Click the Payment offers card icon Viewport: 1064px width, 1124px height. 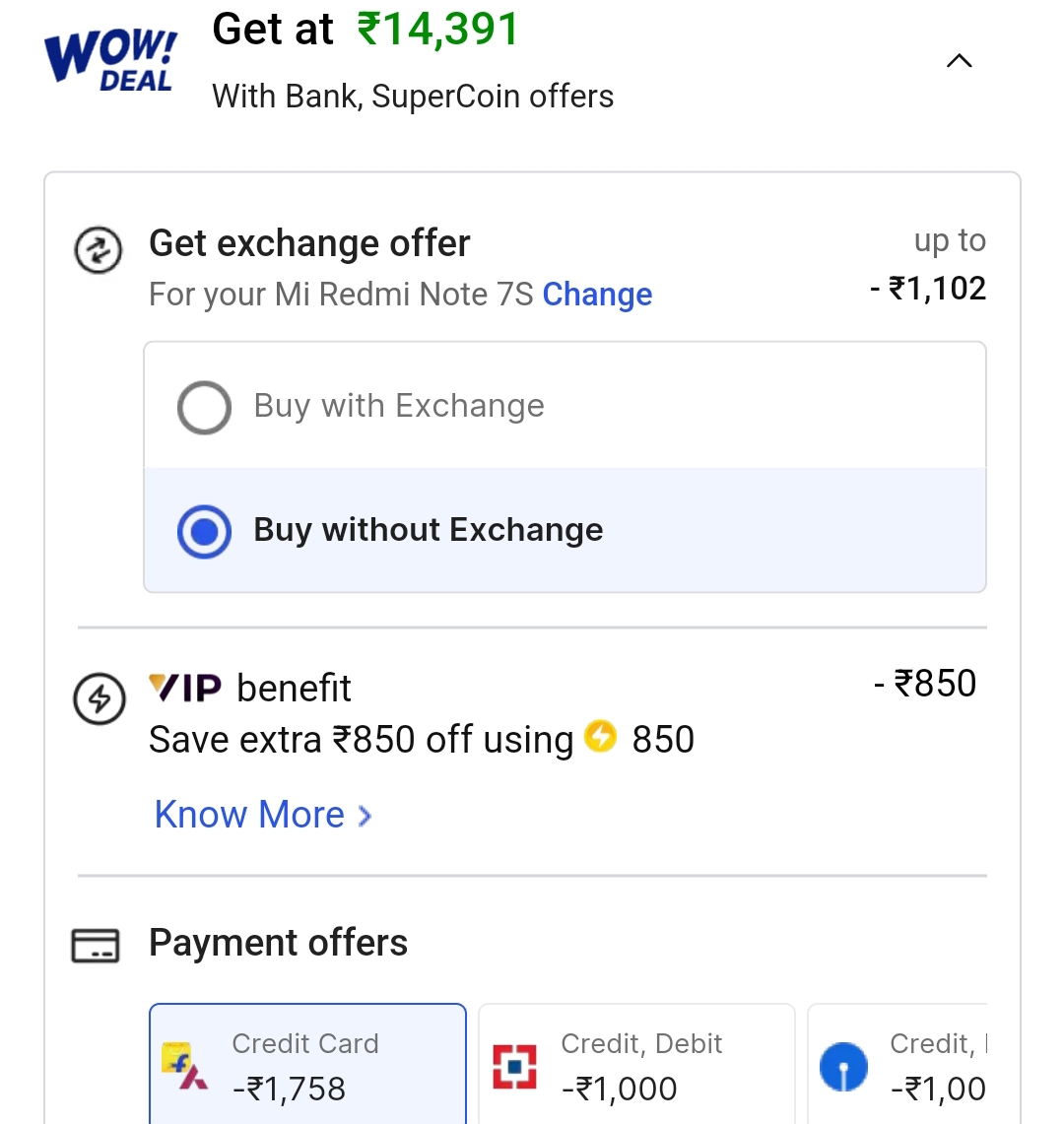[96, 946]
